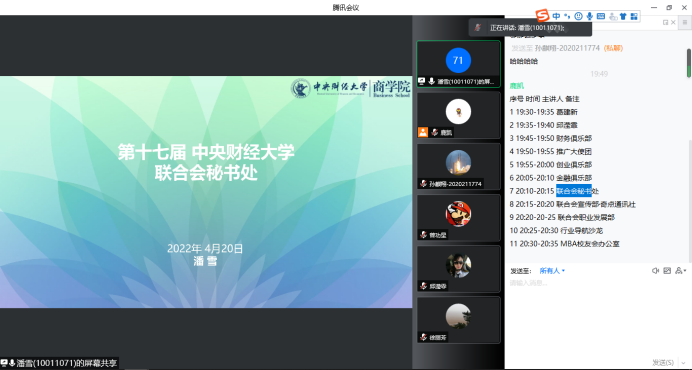Toggle Sogou punctuation mode
The width and height of the screenshot is (692, 370).
click(567, 16)
